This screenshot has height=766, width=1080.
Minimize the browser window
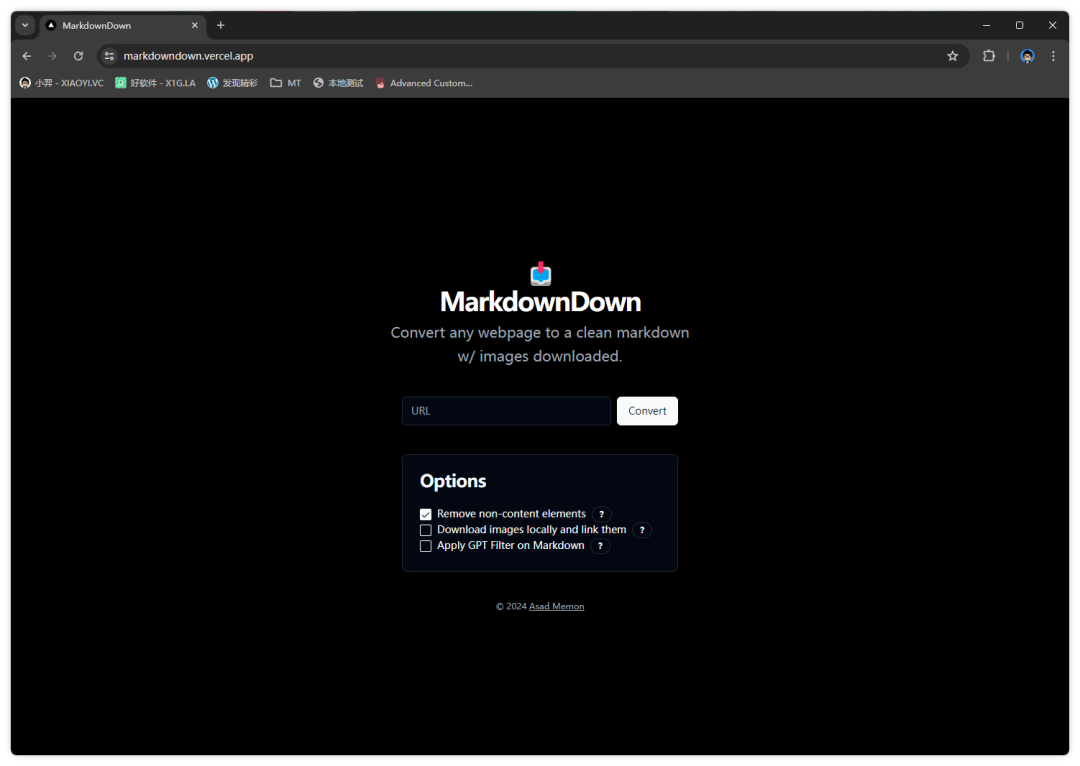point(986,25)
